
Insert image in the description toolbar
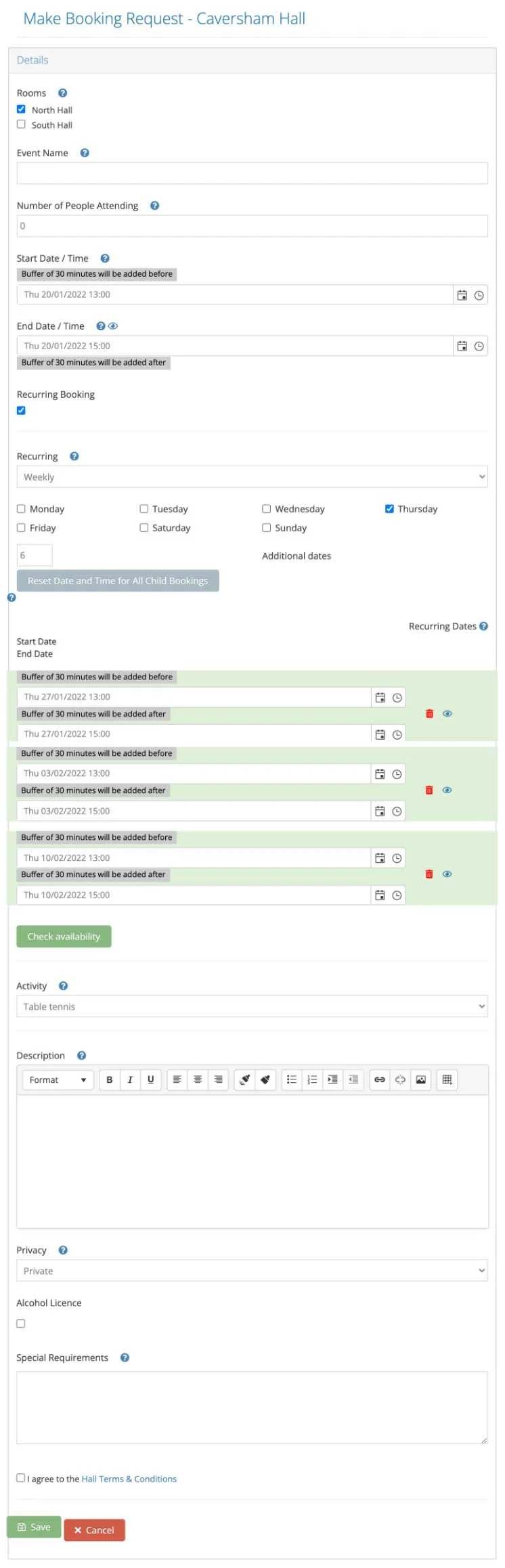420,1079
